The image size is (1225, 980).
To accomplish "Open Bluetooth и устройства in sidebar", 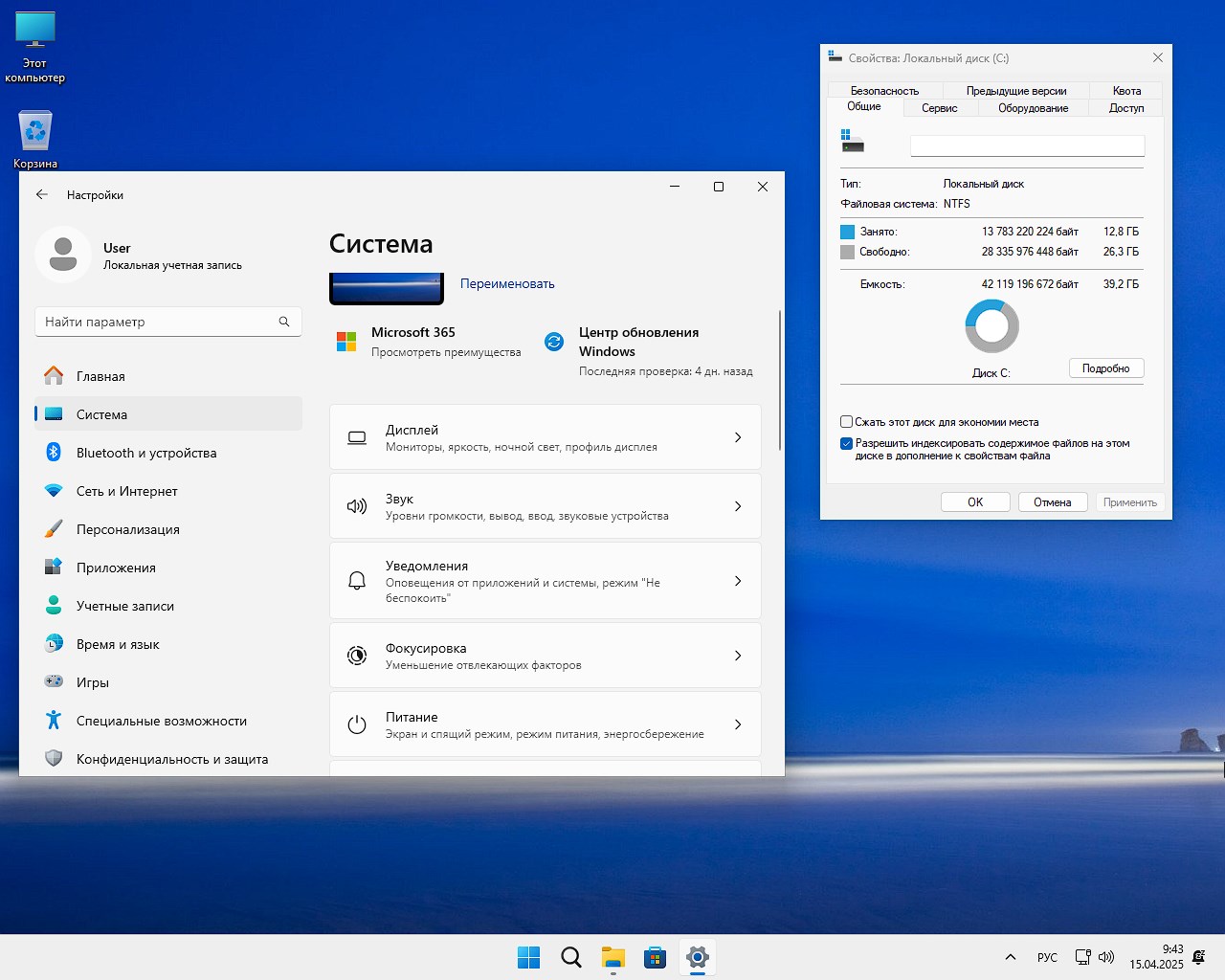I will click(x=146, y=453).
